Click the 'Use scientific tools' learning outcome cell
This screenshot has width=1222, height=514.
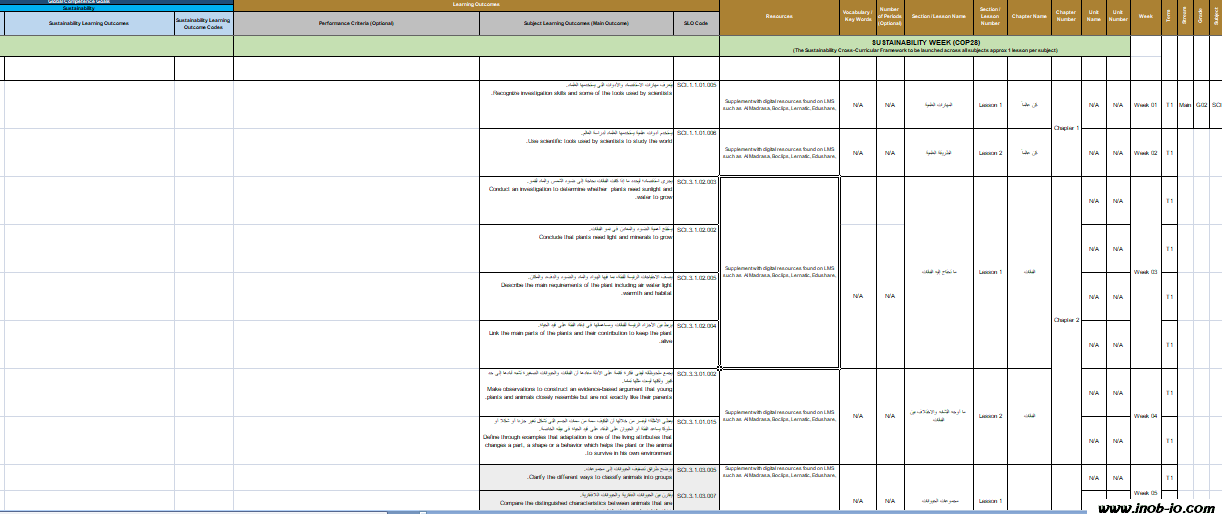point(575,141)
